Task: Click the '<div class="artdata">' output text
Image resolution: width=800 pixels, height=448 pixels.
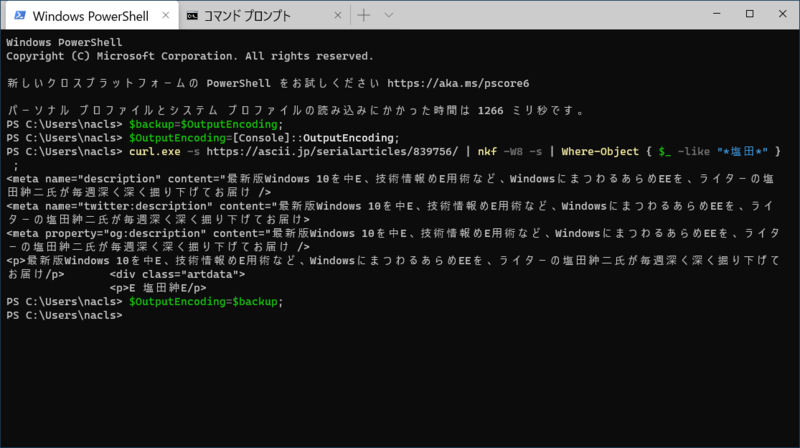Action: tap(177, 275)
